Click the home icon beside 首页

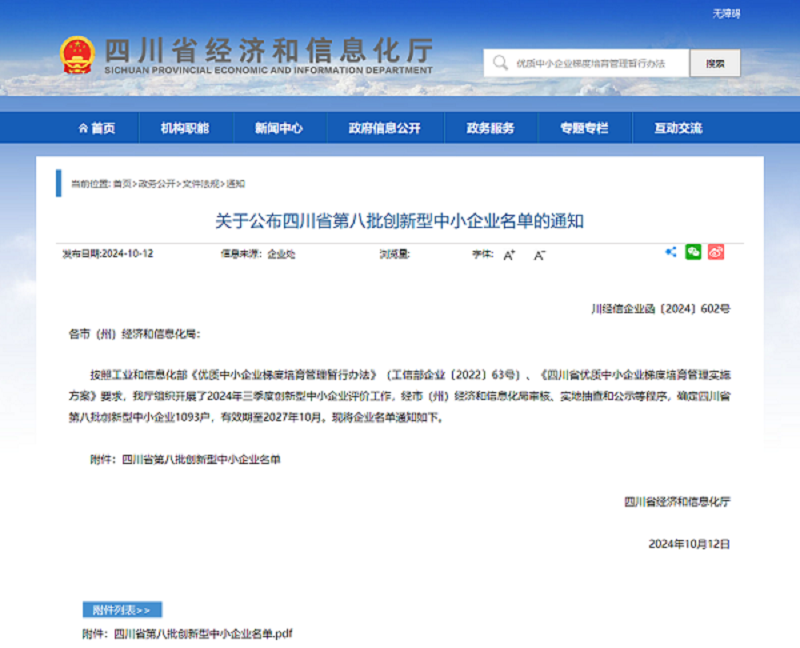[83, 128]
